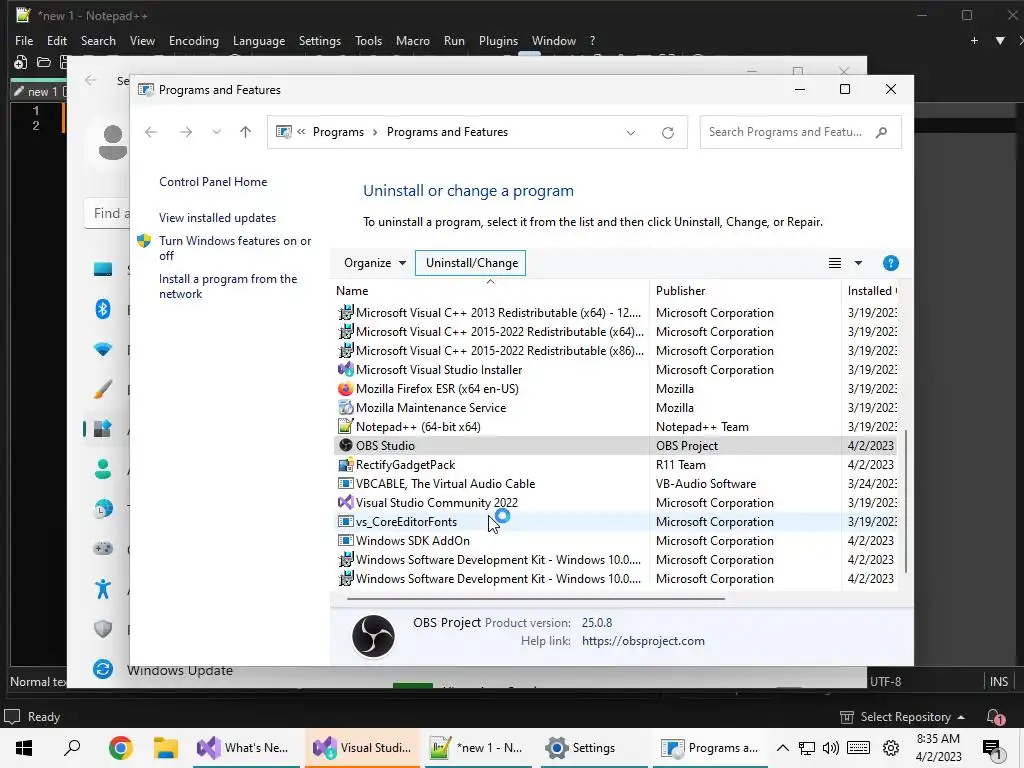Click the https://obsproject.com help link
The height and width of the screenshot is (768, 1024).
[643, 641]
